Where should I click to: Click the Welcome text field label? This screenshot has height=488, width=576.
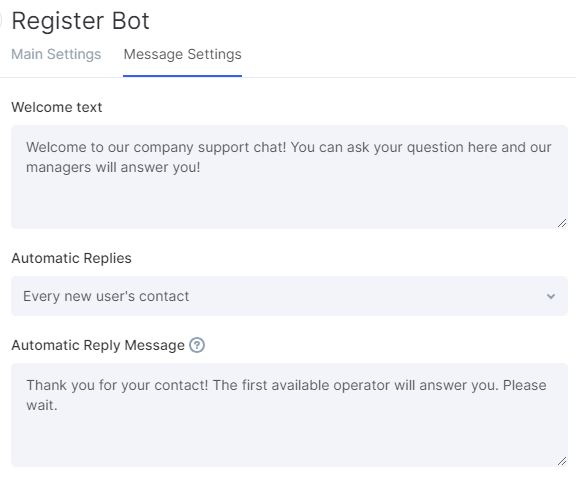(57, 107)
